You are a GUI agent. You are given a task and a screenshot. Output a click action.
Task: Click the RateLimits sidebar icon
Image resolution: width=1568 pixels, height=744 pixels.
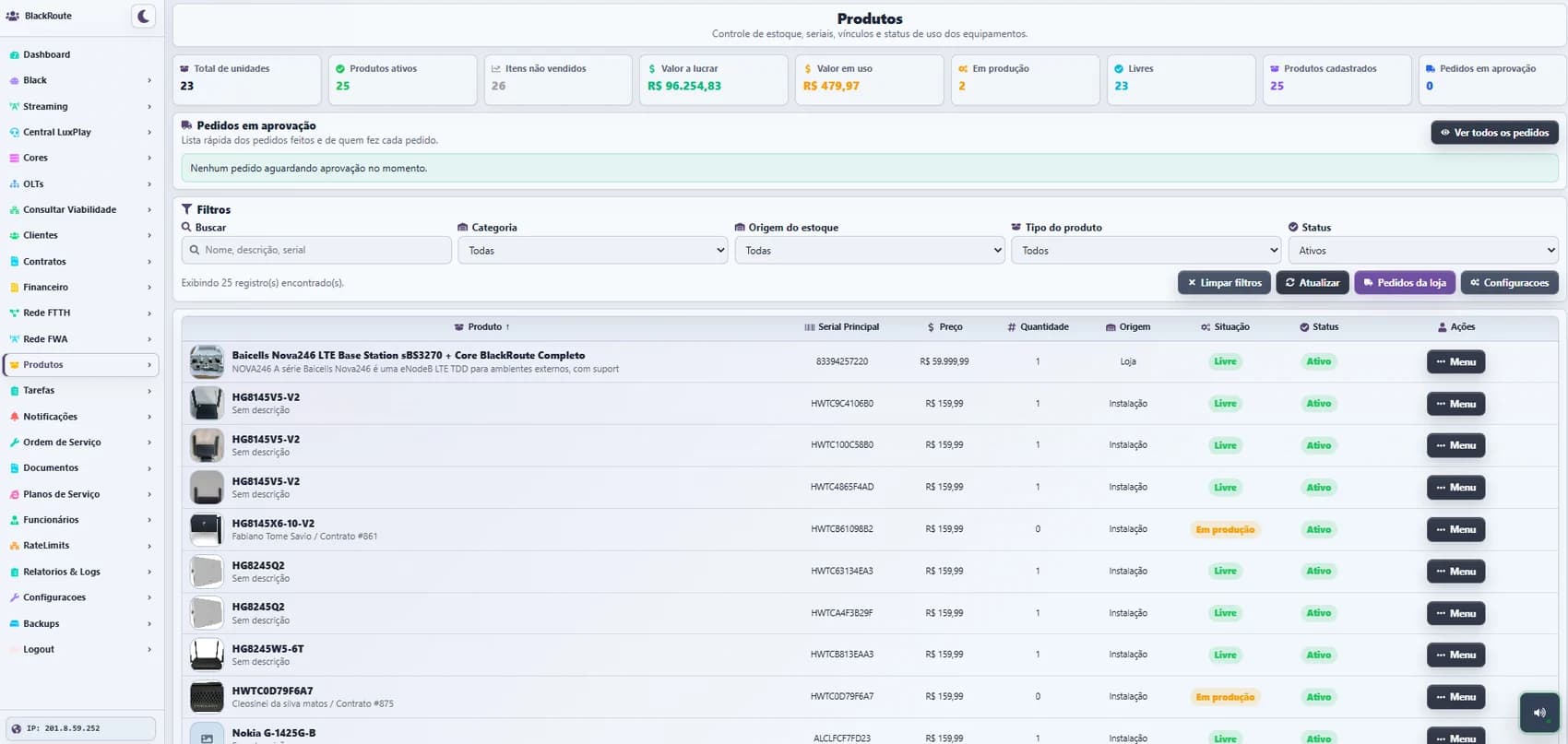(x=14, y=546)
